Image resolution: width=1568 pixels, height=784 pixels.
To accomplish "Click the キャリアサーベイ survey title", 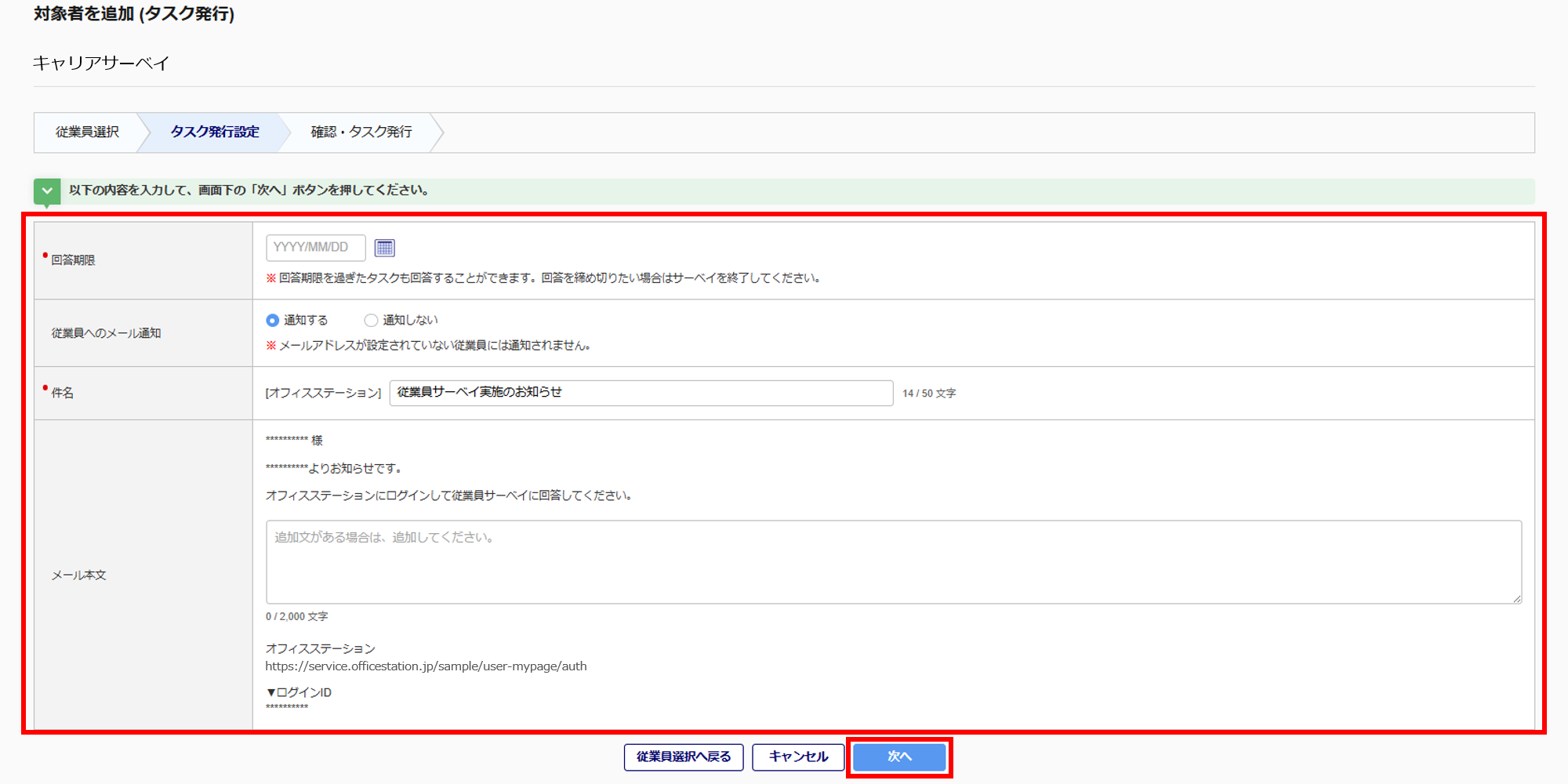I will 101,63.
